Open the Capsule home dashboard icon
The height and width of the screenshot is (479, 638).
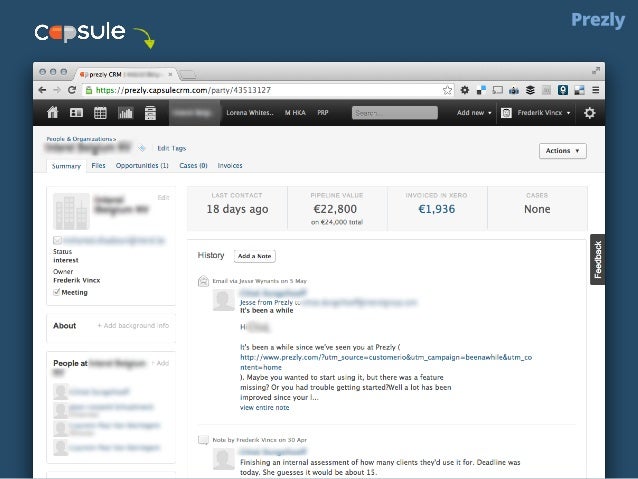[x=52, y=112]
